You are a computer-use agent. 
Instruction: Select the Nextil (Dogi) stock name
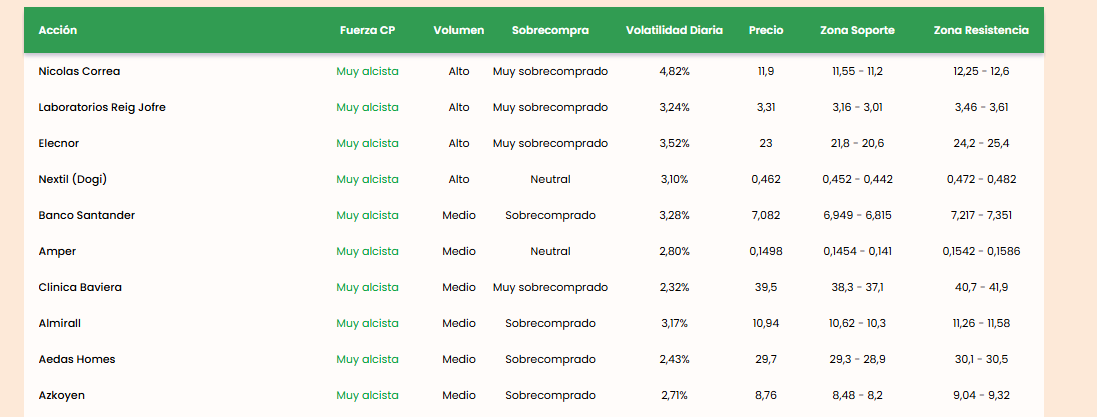click(72, 179)
